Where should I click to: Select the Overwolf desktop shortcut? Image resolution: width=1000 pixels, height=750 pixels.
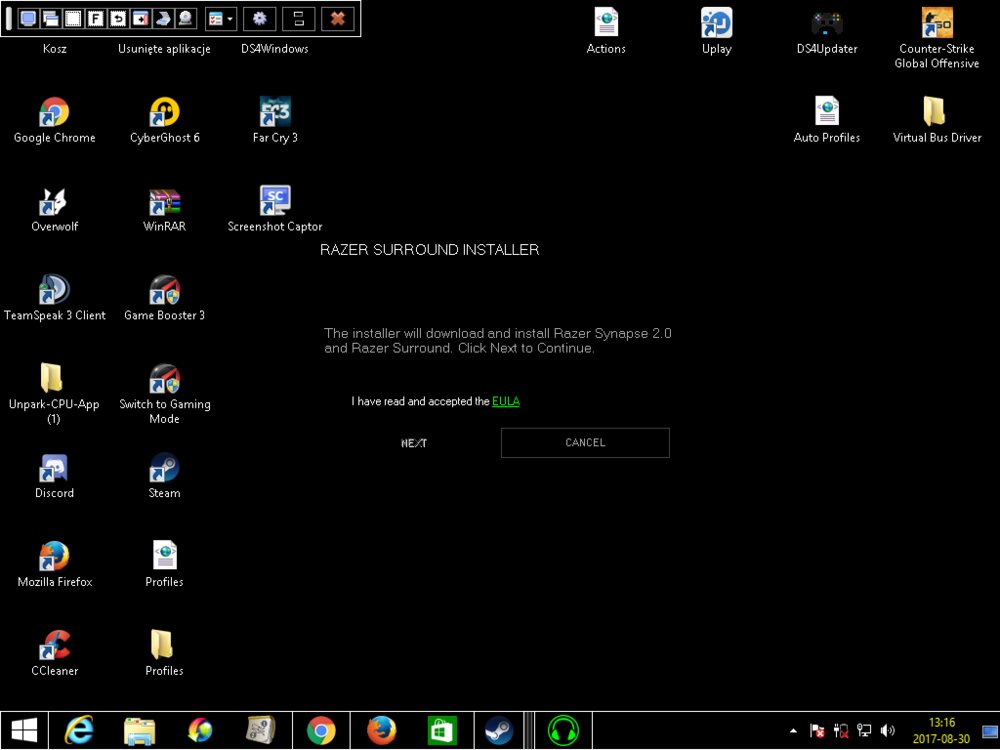54,209
